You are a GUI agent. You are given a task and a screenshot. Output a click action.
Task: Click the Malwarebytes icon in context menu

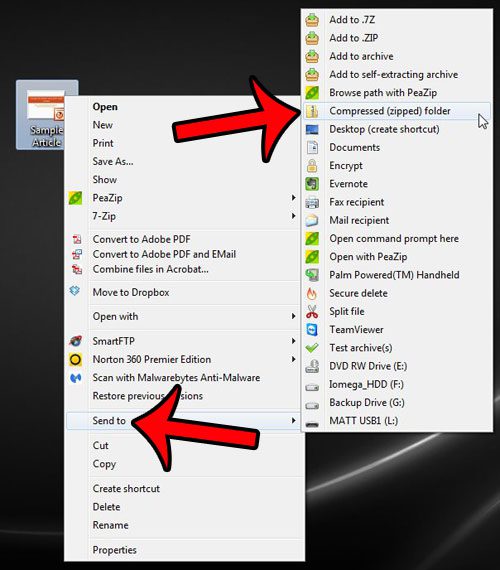point(75,378)
